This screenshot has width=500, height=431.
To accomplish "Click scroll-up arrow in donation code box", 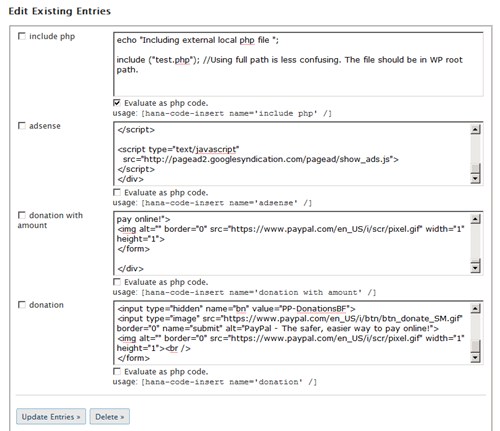I will (x=475, y=309).
